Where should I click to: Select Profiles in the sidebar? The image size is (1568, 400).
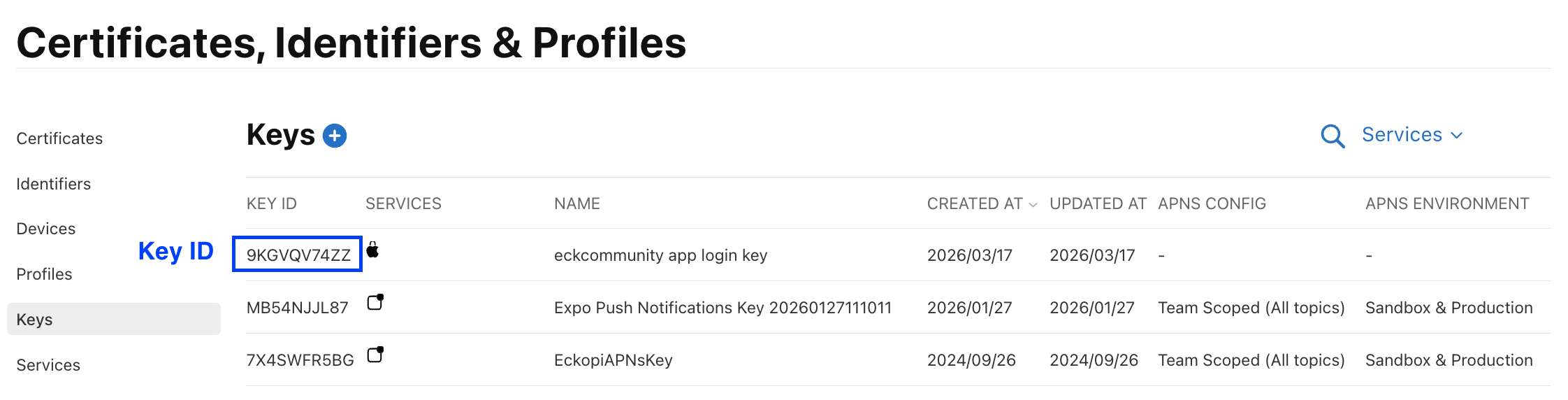(45, 274)
